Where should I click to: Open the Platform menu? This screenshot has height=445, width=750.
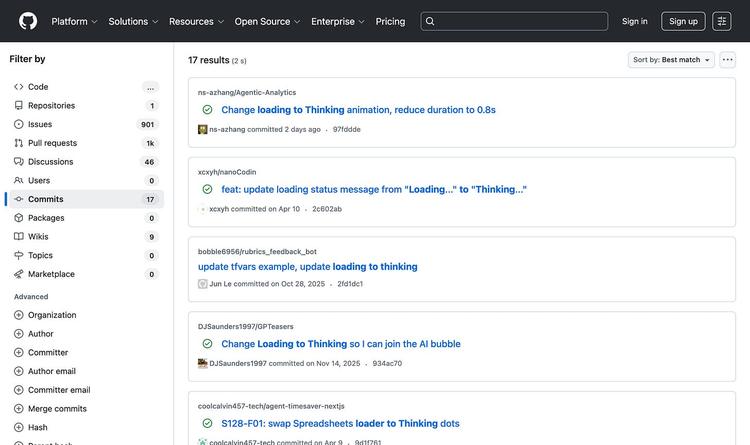tap(74, 22)
